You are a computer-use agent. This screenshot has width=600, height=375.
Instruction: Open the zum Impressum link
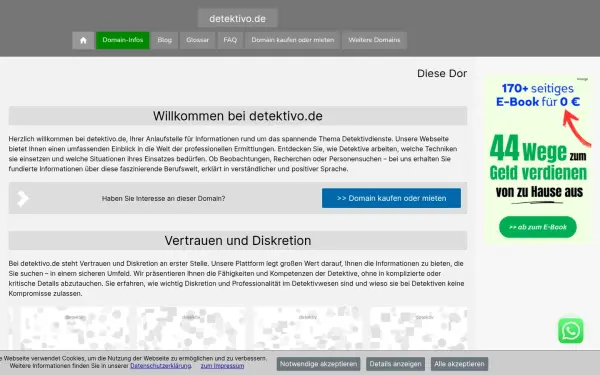[222, 366]
